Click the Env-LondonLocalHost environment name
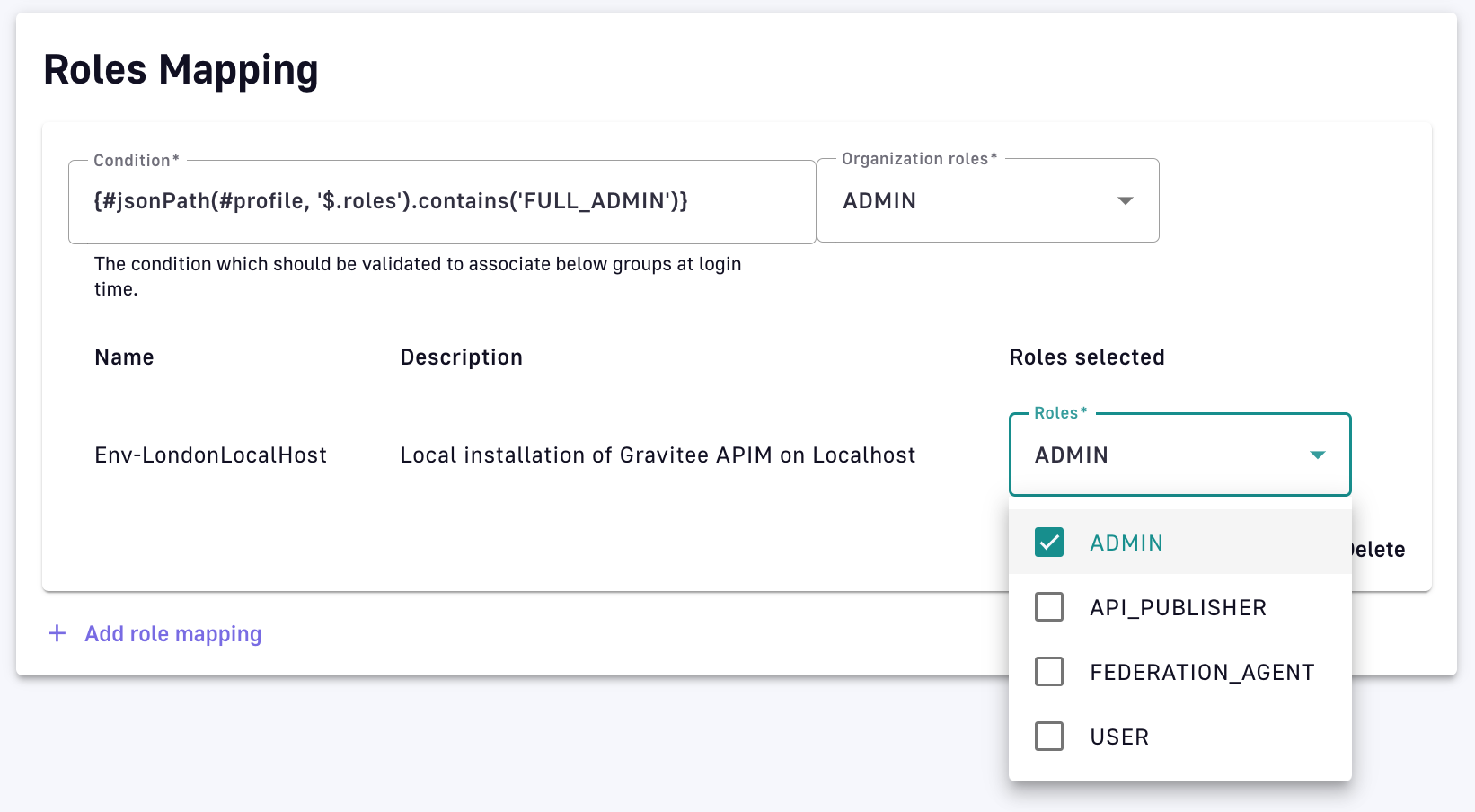Screen dimensions: 1475x812 pos(210,455)
